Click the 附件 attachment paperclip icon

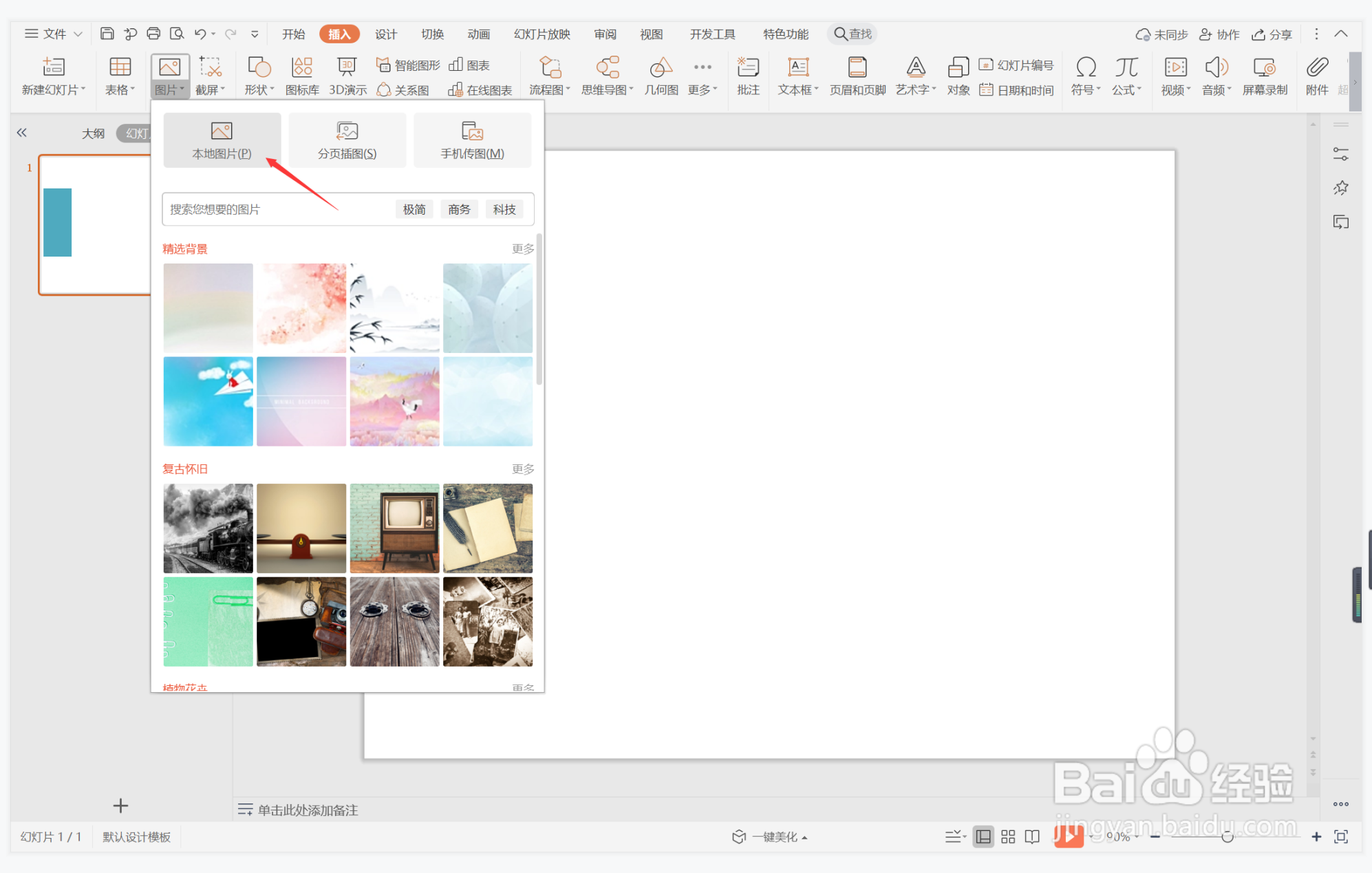point(1316,76)
